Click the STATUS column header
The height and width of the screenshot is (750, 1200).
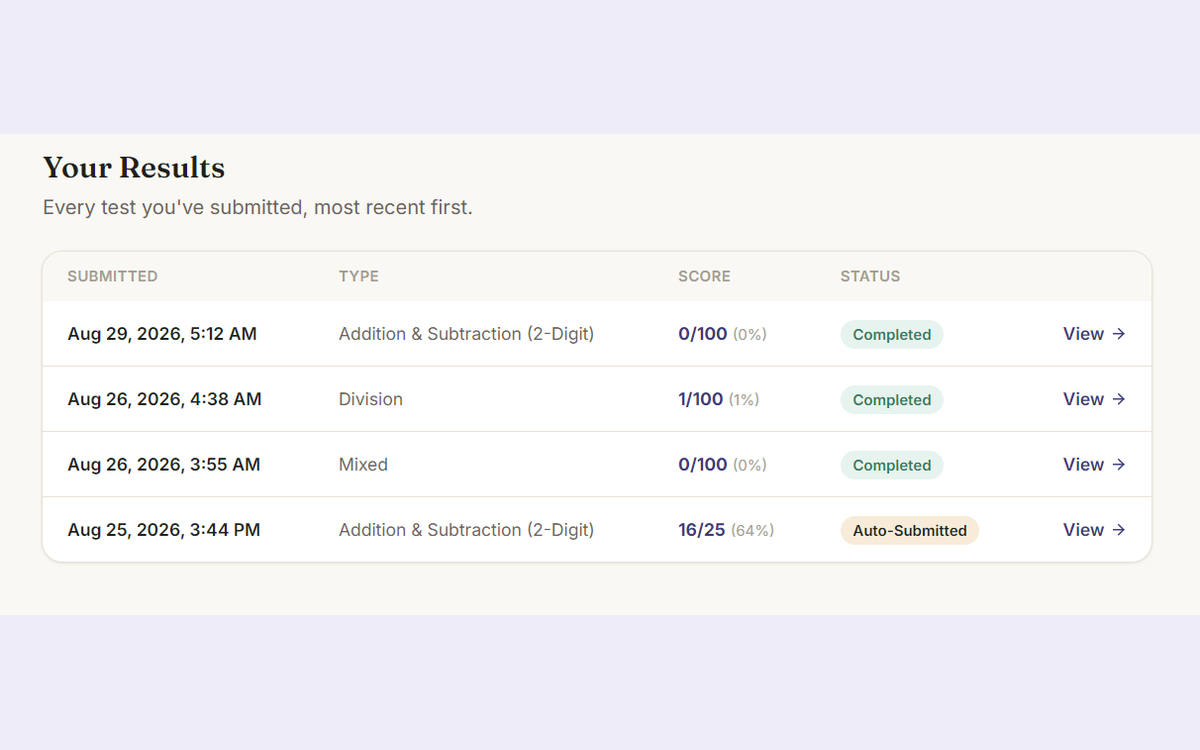[x=870, y=276]
